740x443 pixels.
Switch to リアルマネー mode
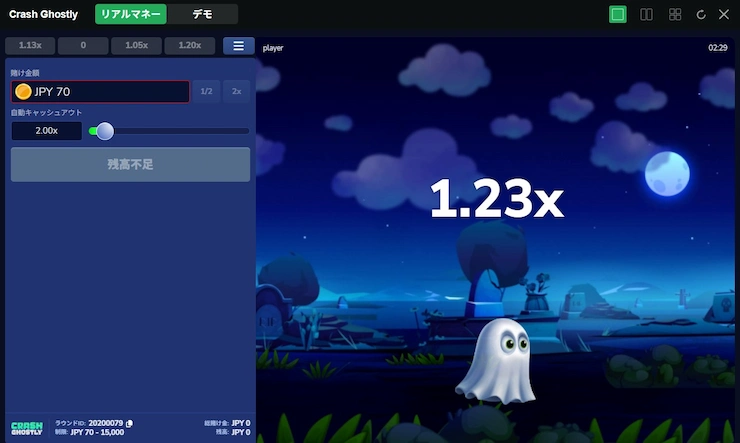point(130,14)
